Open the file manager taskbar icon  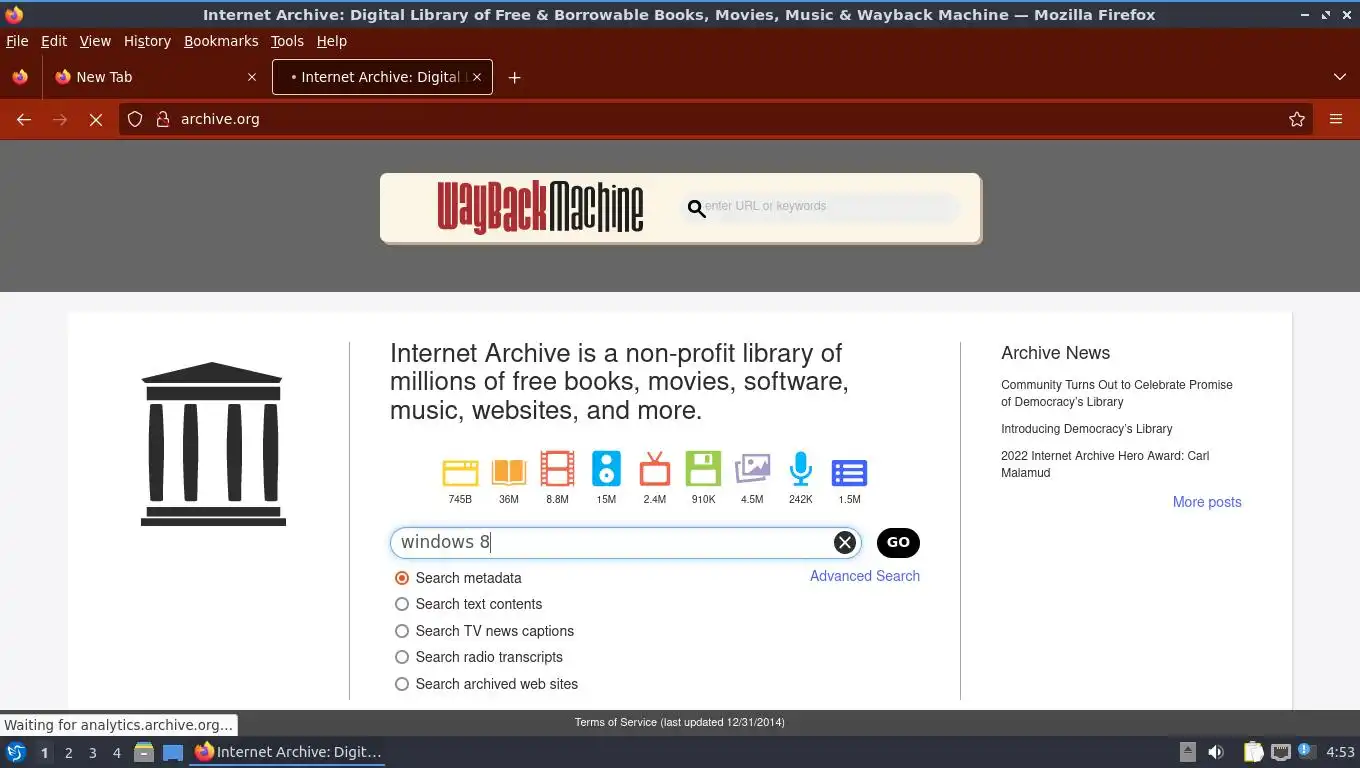pos(144,752)
